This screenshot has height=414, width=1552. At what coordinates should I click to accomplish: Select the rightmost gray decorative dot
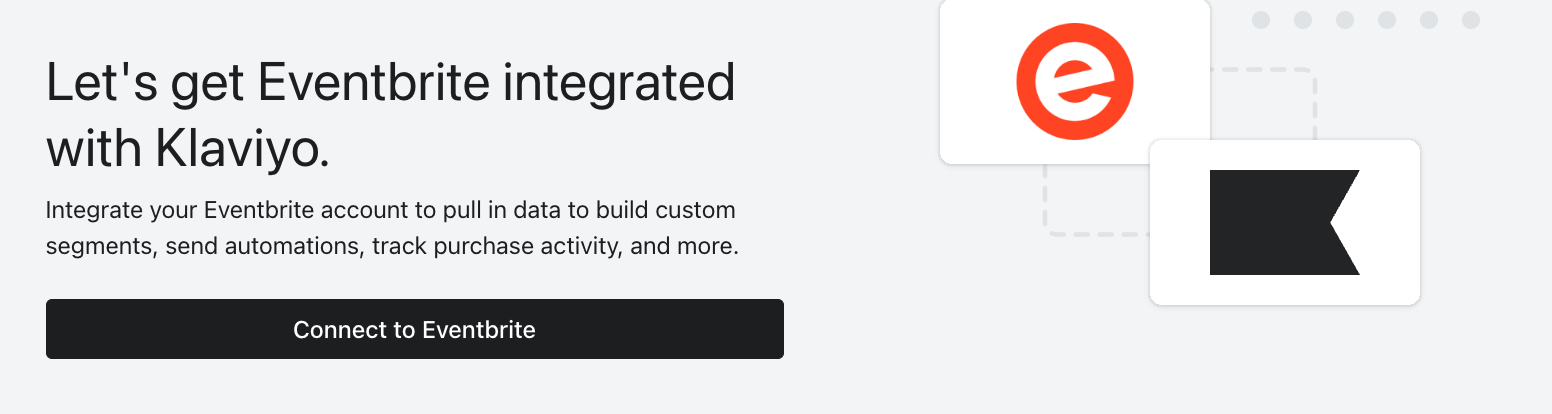(1471, 20)
